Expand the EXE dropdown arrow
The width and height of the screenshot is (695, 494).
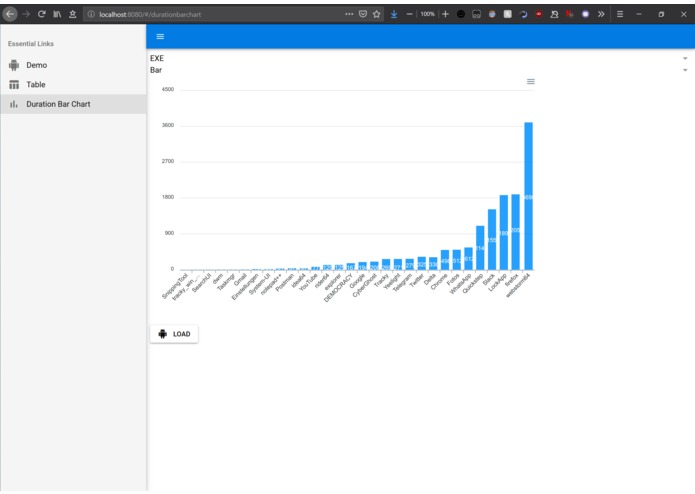point(685,58)
